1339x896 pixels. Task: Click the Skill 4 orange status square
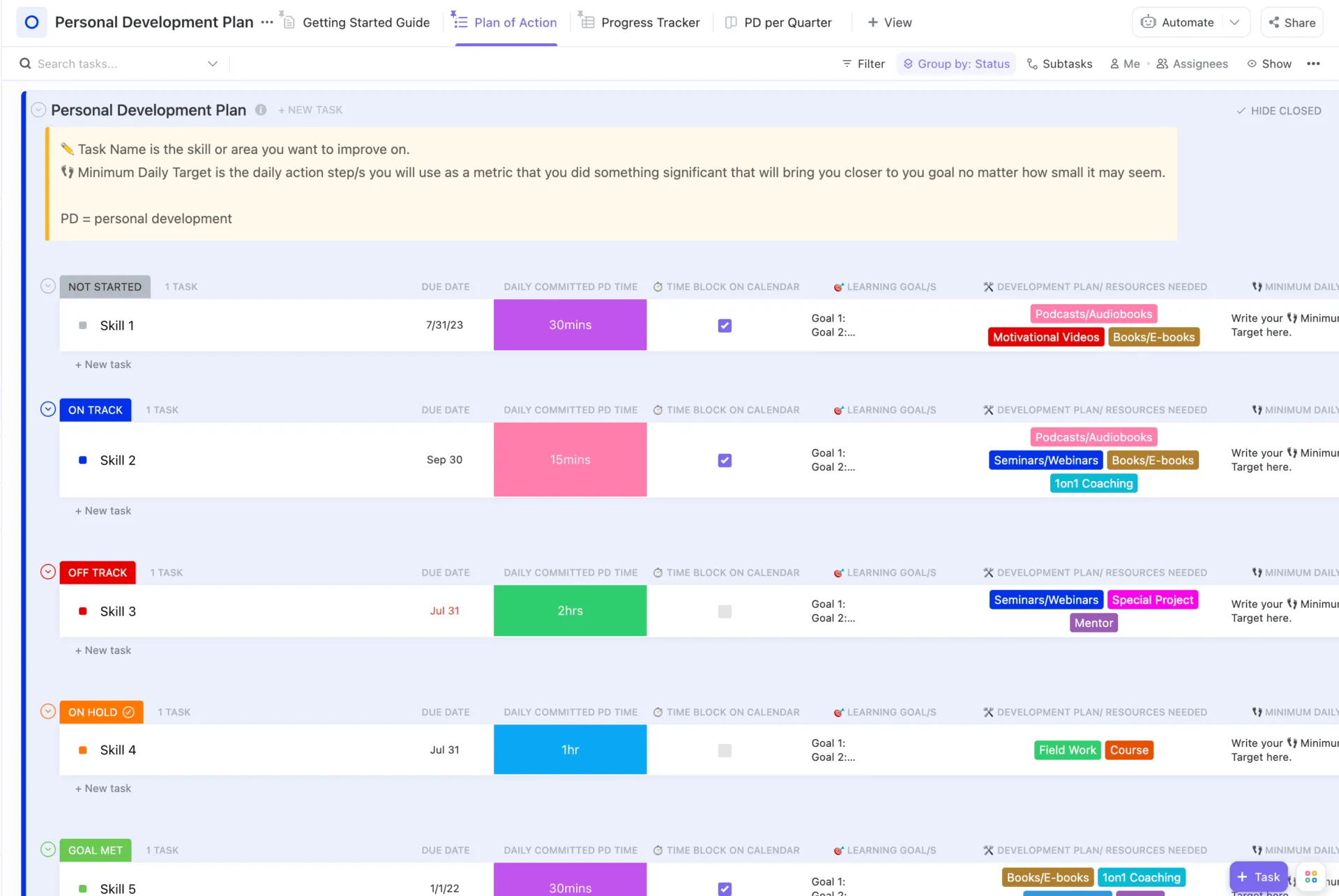click(83, 750)
